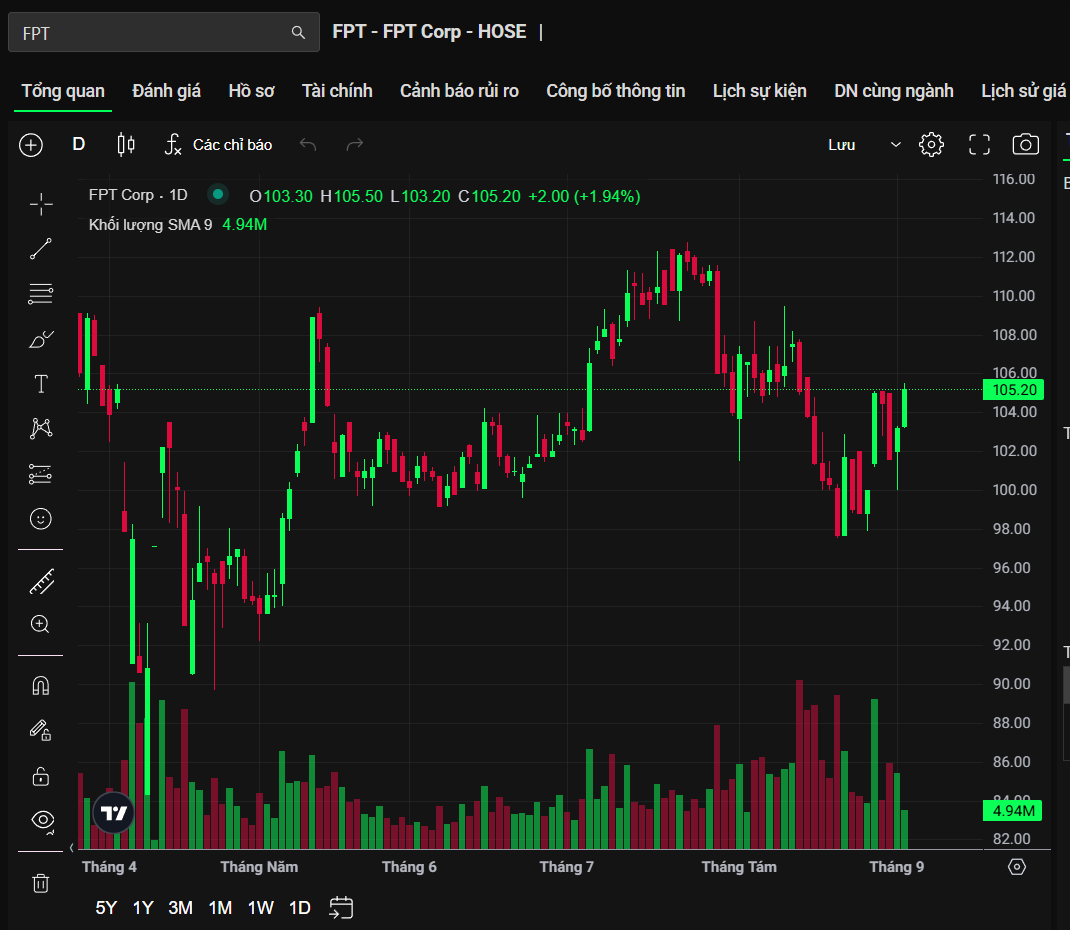The width and height of the screenshot is (1070, 930).
Task: Toggle the green status dot beside FPT Corp 1D
Action: (218, 194)
